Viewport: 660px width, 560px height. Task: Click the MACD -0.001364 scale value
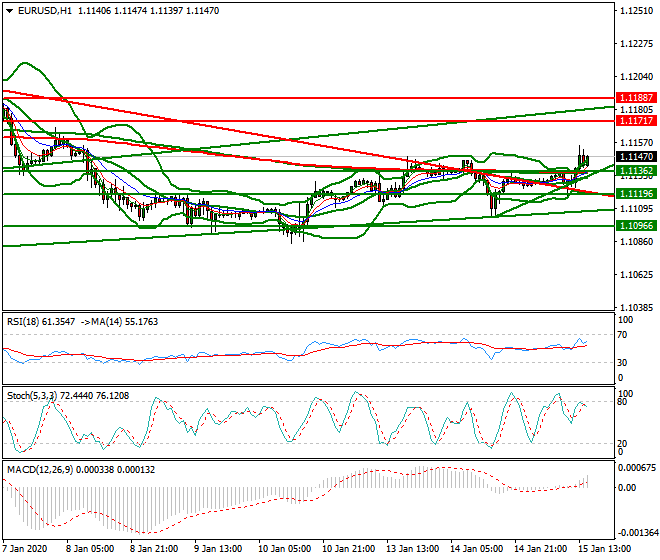click(638, 533)
